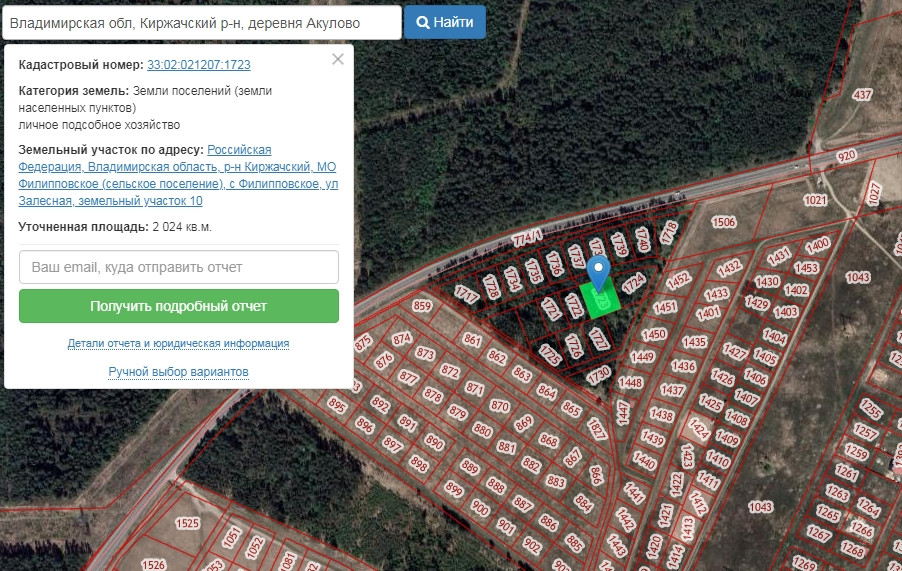Click Получить подробный отчет button
The width and height of the screenshot is (902, 571).
coord(179,306)
